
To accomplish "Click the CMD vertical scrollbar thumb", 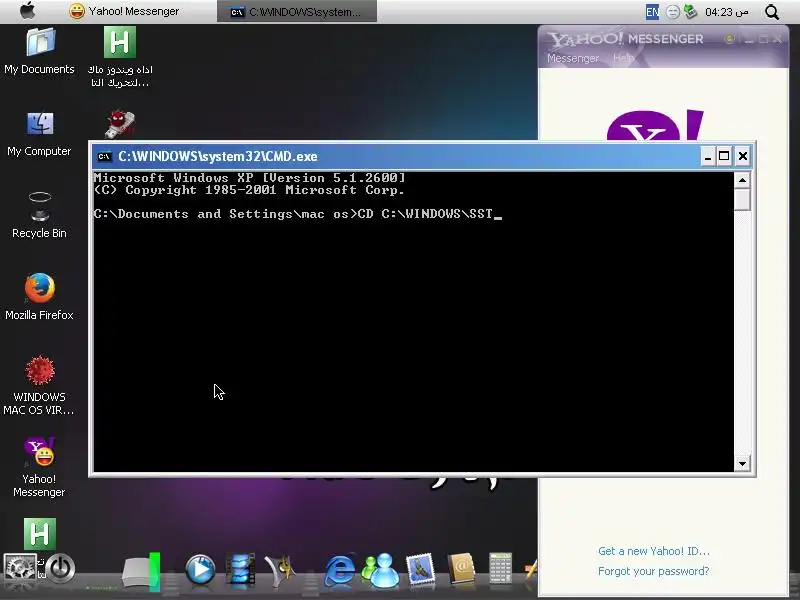I will pyautogui.click(x=742, y=199).
